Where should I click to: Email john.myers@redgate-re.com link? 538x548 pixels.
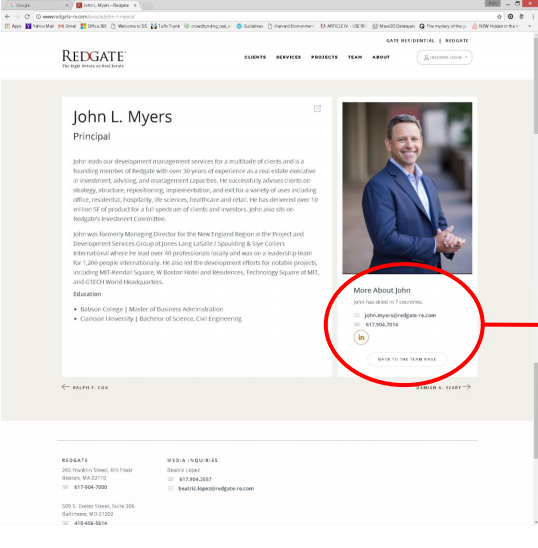coord(400,315)
